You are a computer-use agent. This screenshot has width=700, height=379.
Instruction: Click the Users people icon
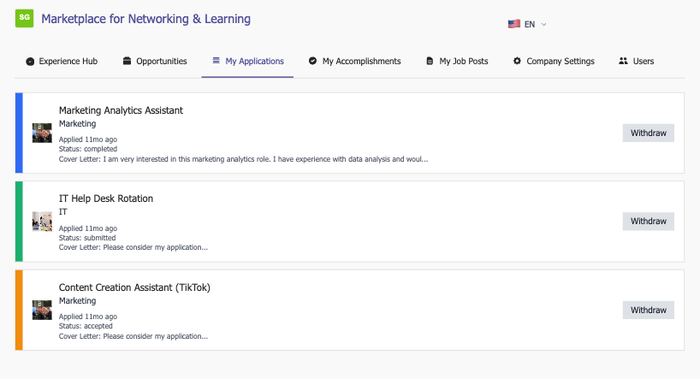click(623, 61)
